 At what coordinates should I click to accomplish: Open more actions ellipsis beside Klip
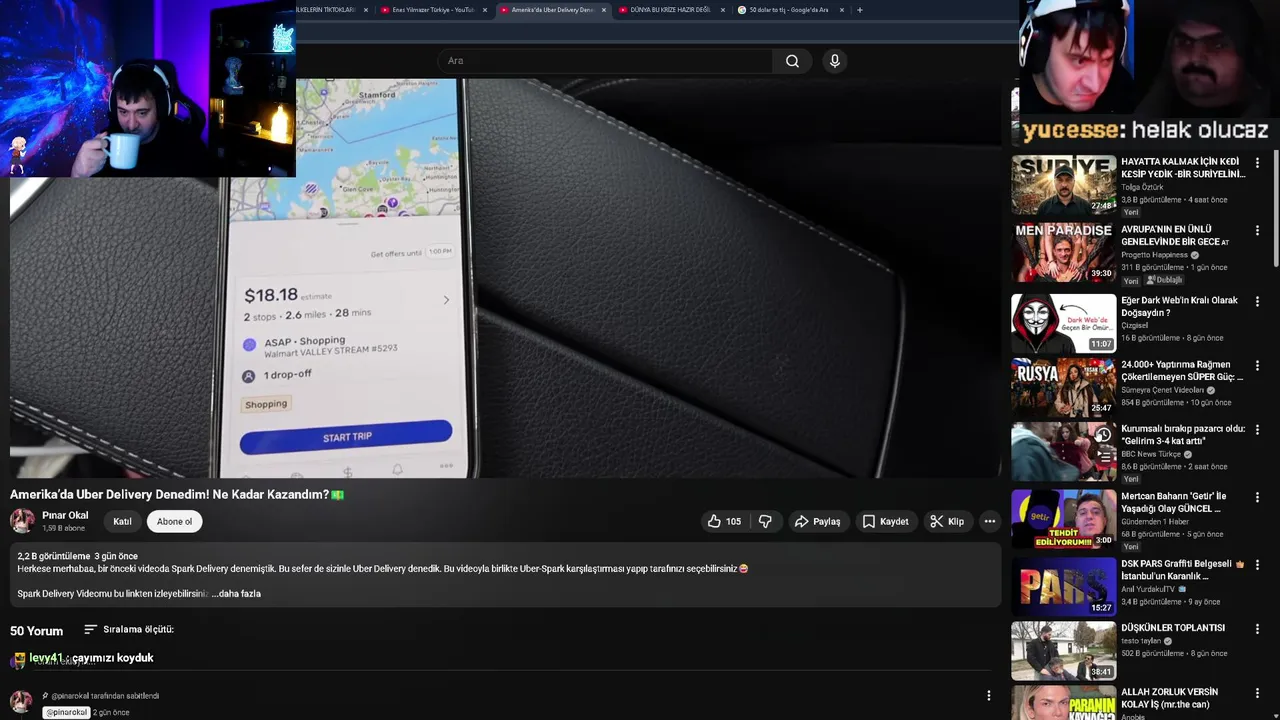[989, 521]
